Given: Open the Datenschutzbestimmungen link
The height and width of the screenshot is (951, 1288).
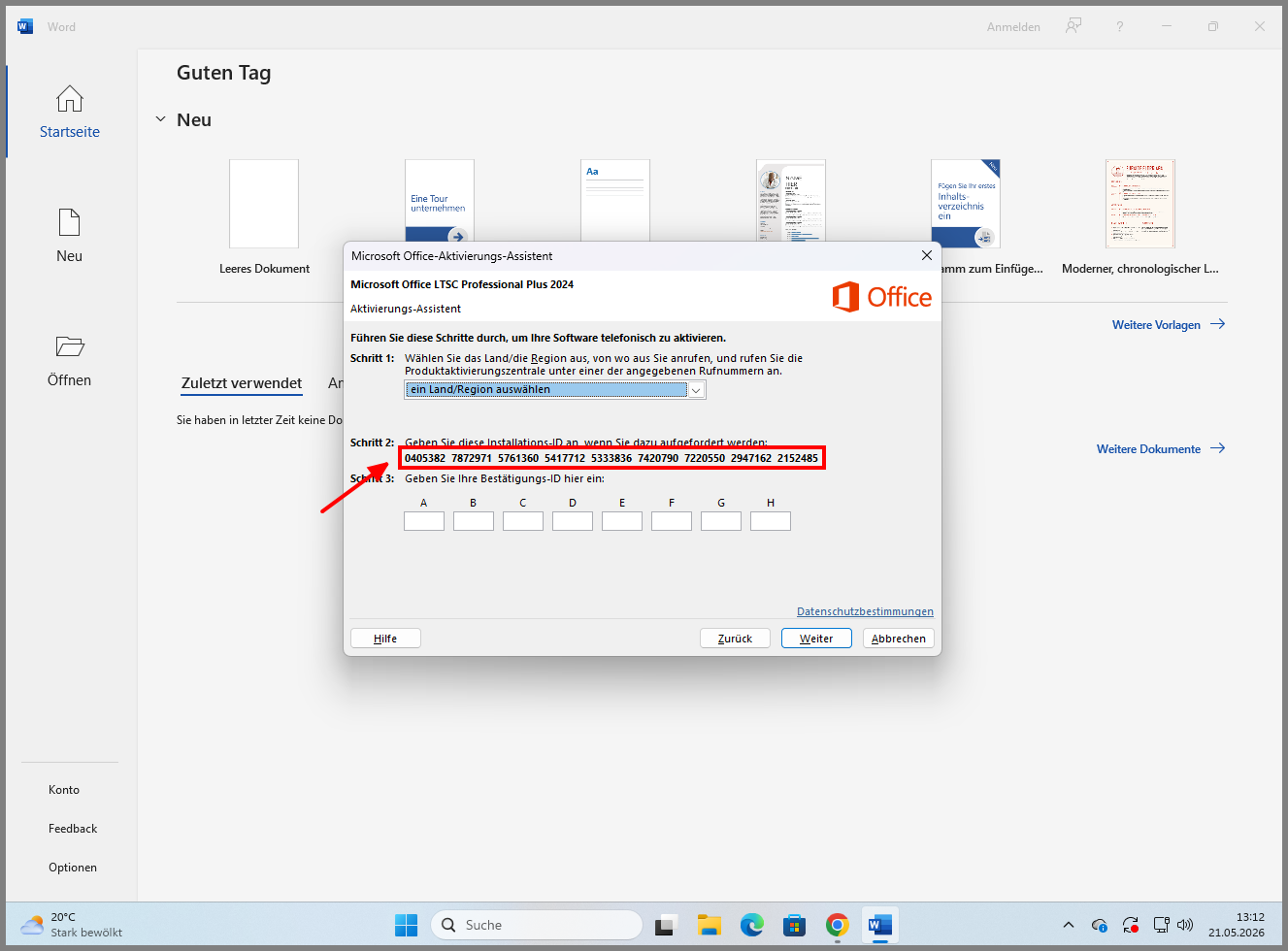Looking at the screenshot, I should coord(865,611).
